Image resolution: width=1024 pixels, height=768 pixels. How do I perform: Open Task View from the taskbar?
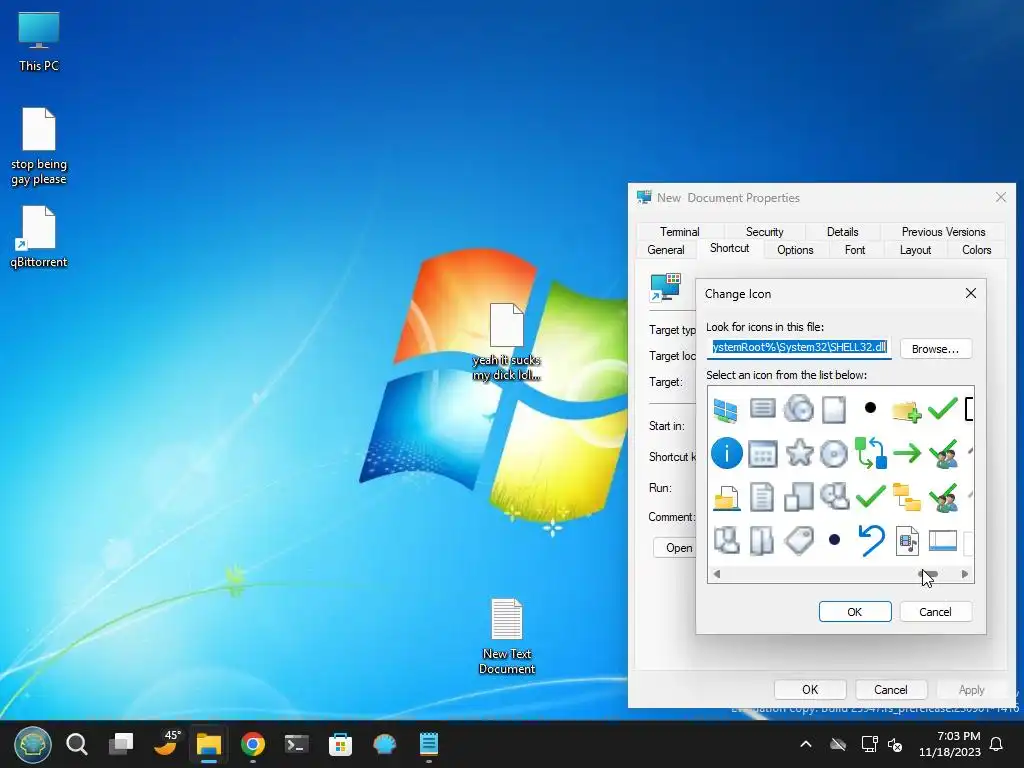121,744
